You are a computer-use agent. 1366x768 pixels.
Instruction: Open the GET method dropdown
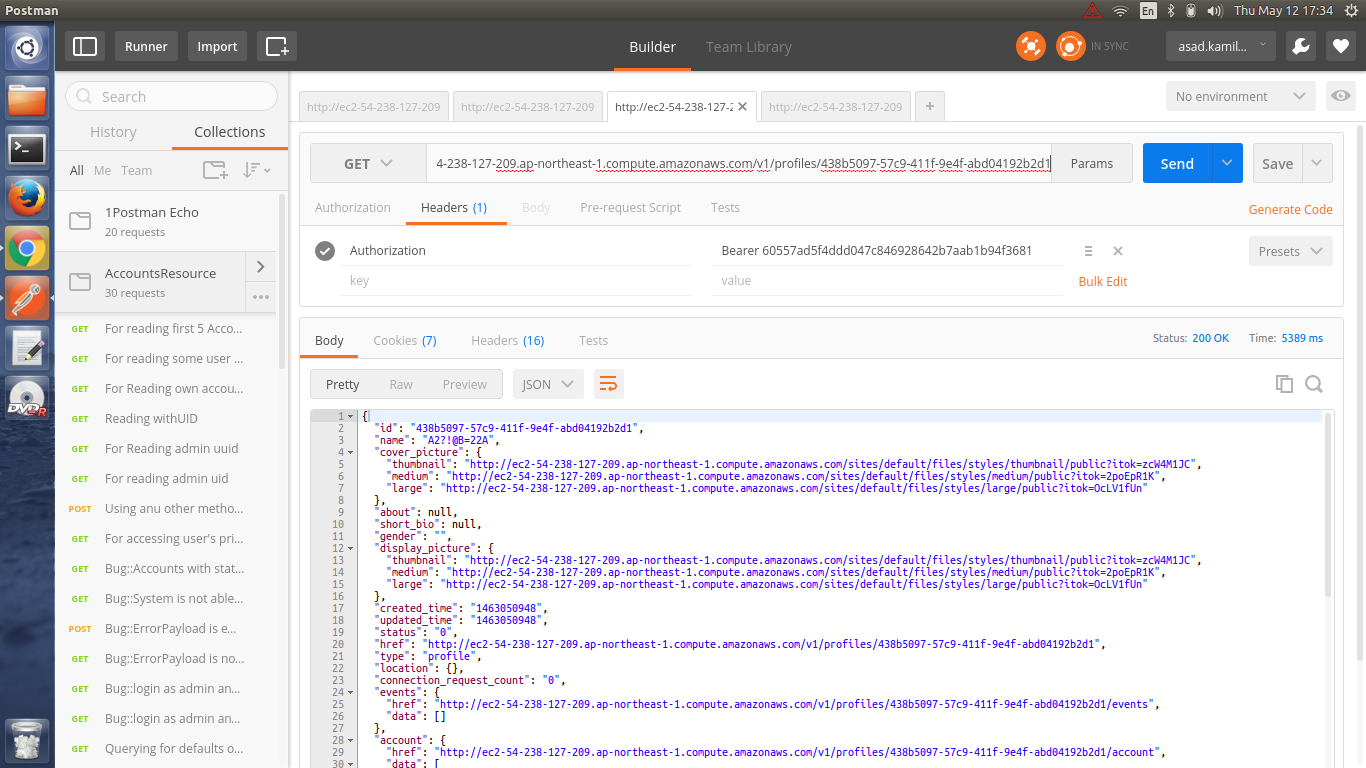tap(368, 164)
